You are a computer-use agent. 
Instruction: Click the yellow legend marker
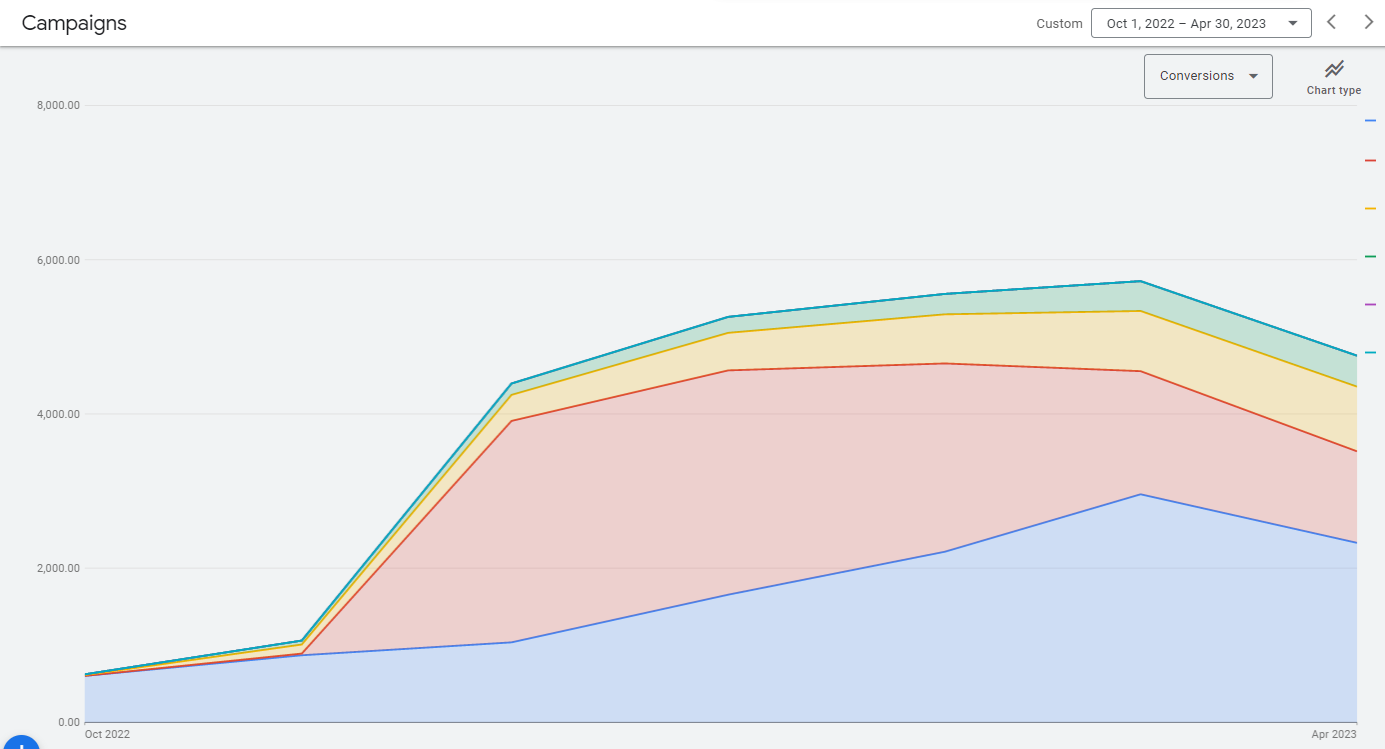tap(1370, 208)
